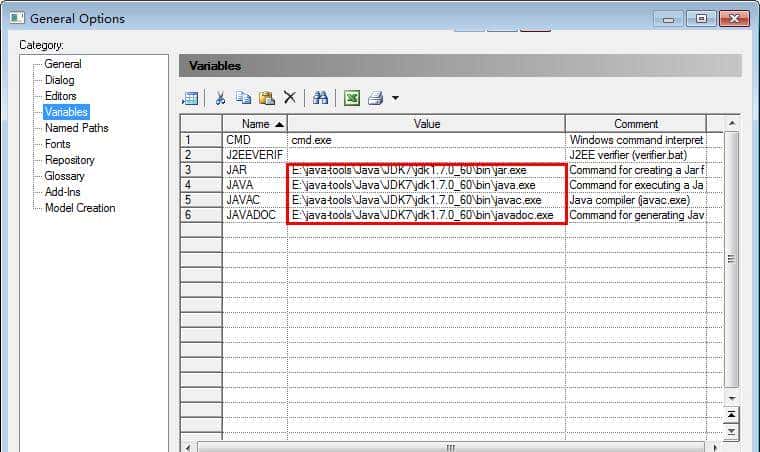Click the javadoc.exe path value cell

pyautogui.click(x=427, y=215)
